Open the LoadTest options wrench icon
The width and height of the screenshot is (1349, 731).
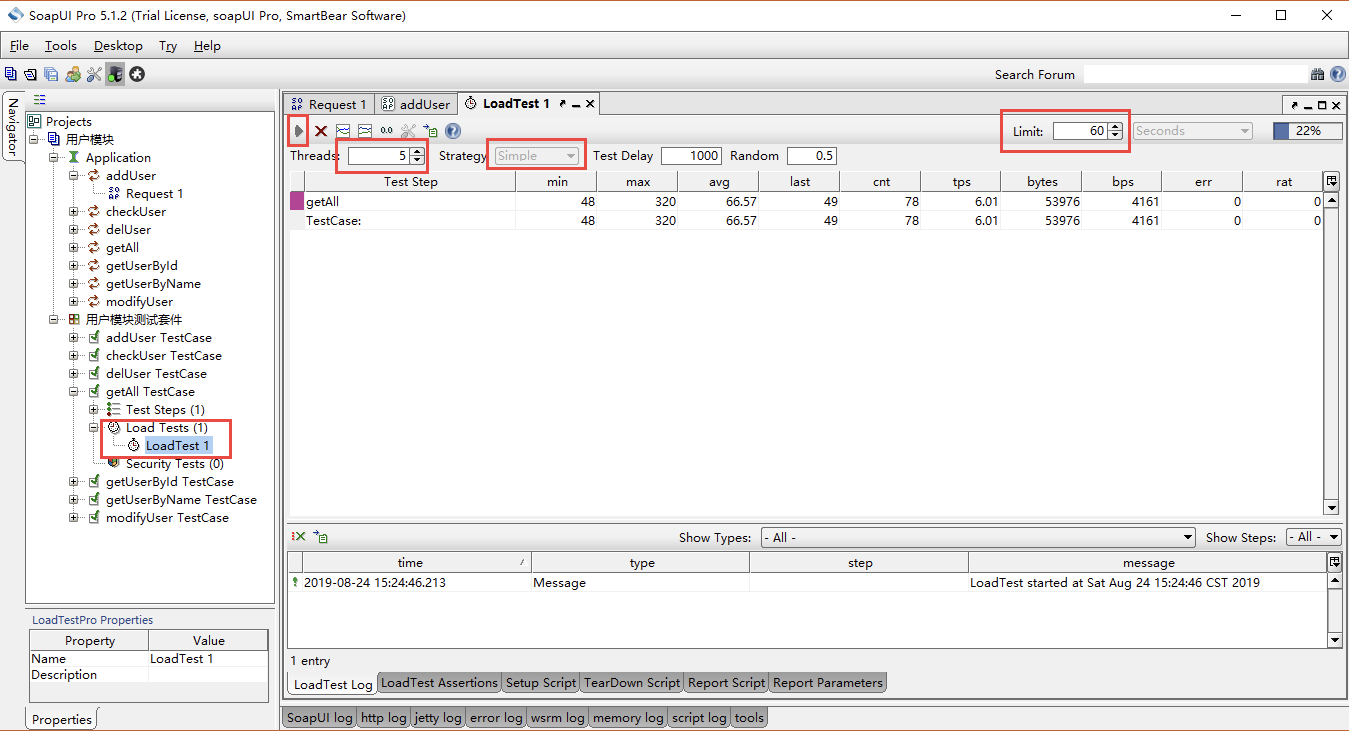tap(408, 131)
